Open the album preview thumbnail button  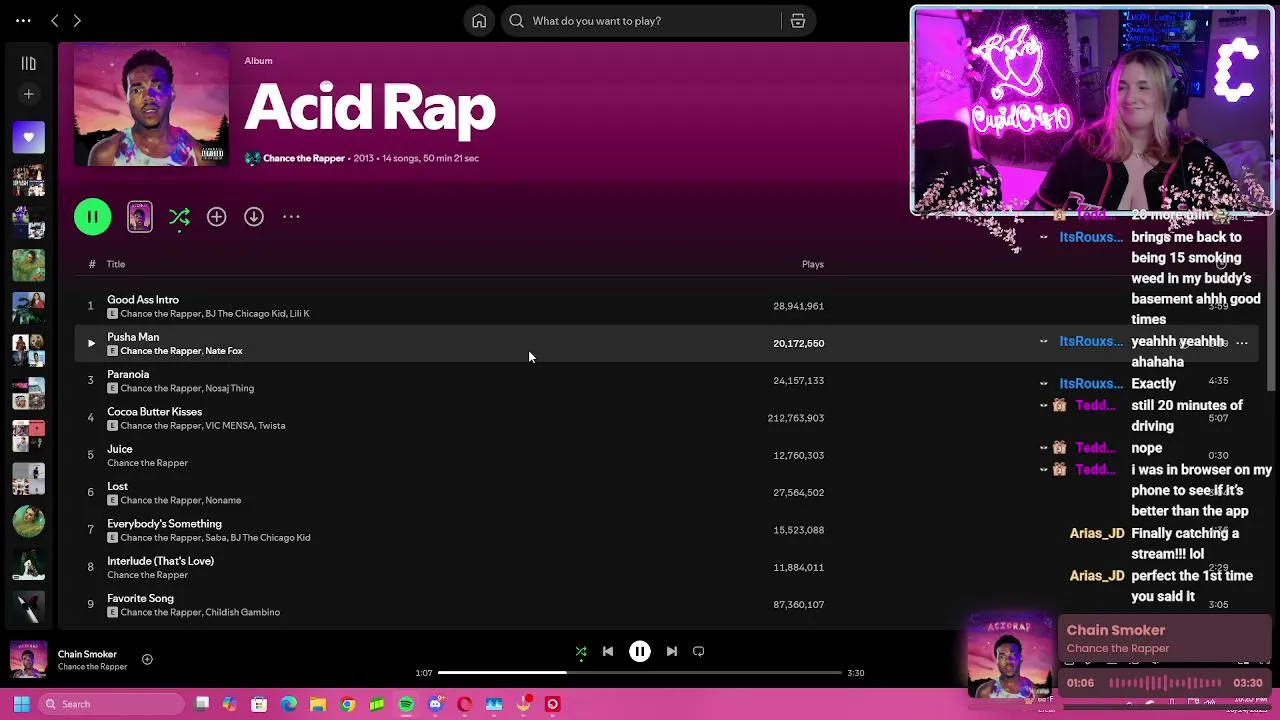(140, 217)
